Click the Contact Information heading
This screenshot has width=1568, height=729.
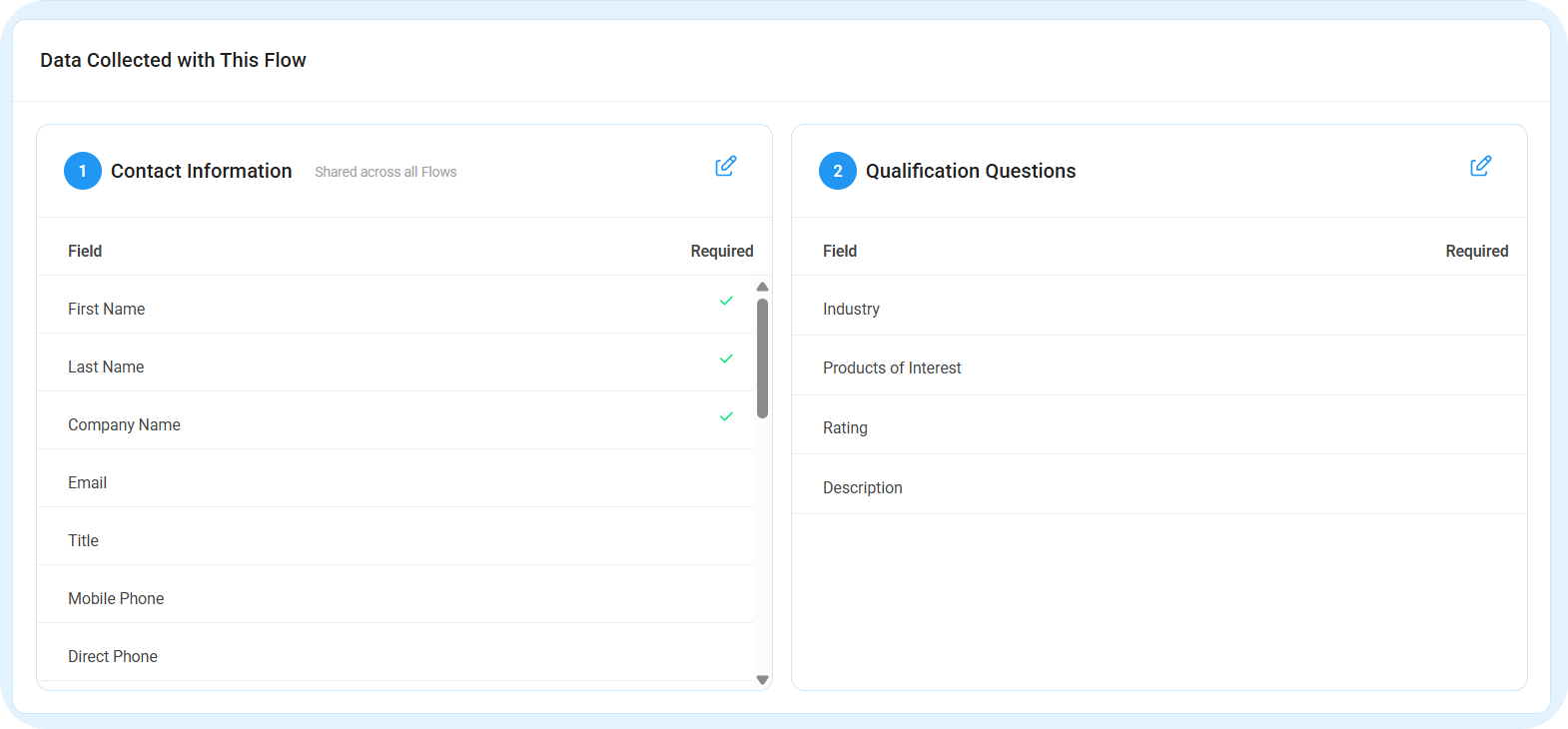tap(202, 171)
